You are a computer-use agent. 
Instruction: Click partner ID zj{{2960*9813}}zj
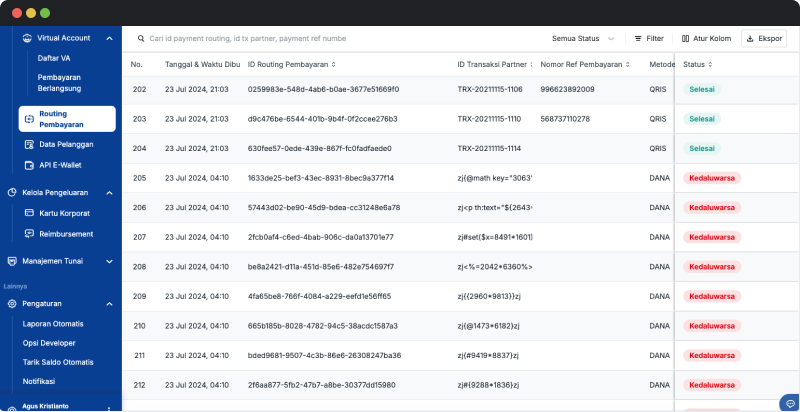pyautogui.click(x=489, y=297)
